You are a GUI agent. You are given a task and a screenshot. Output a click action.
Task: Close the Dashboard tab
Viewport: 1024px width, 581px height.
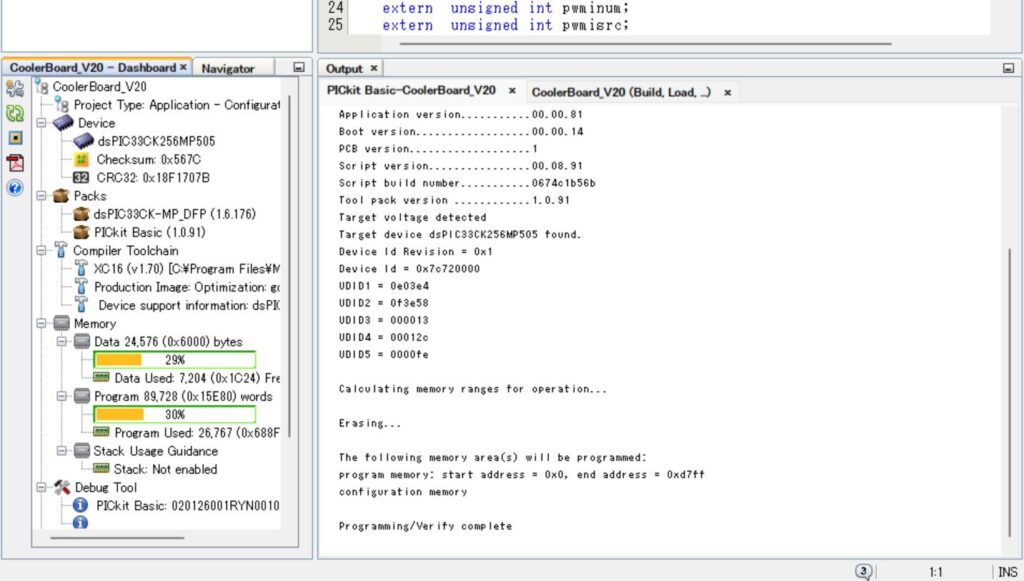184,67
